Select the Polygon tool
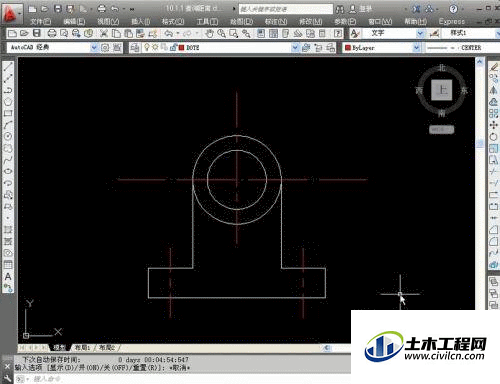 tap(8, 102)
